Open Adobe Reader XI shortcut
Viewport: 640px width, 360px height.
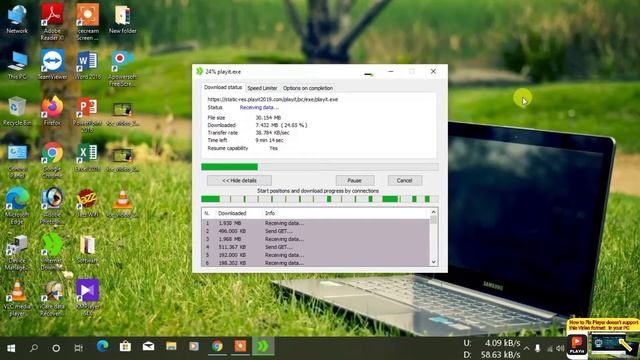click(52, 21)
